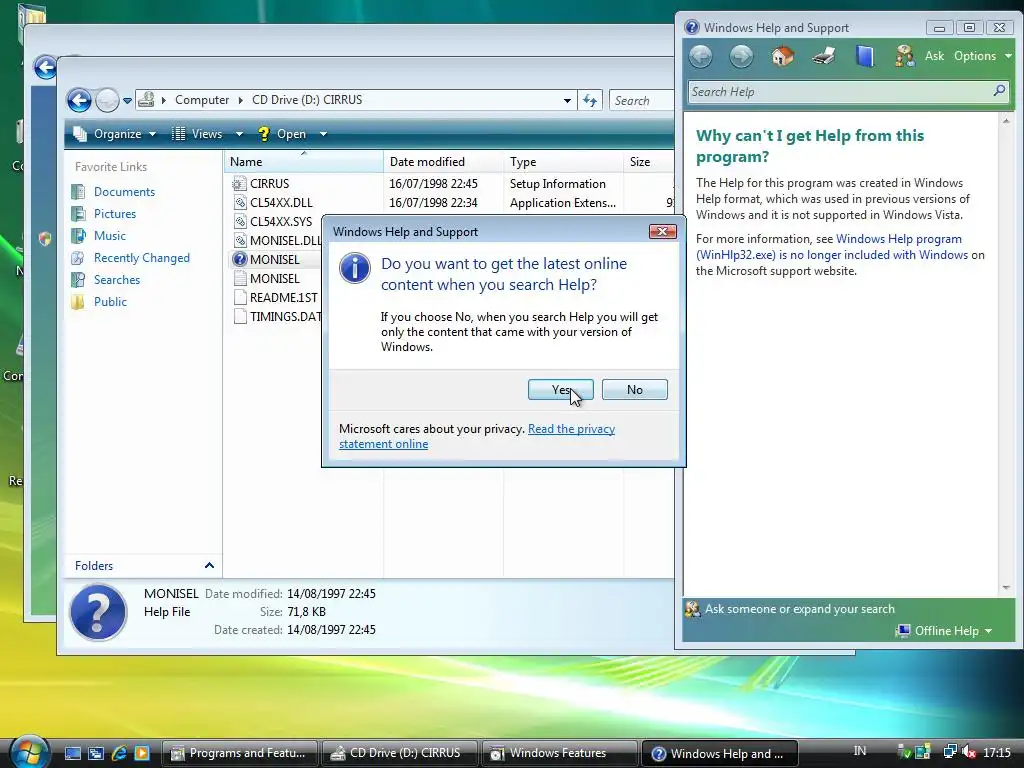Click the Help window Forward arrow
Screen dimensions: 1024x768
click(741, 57)
